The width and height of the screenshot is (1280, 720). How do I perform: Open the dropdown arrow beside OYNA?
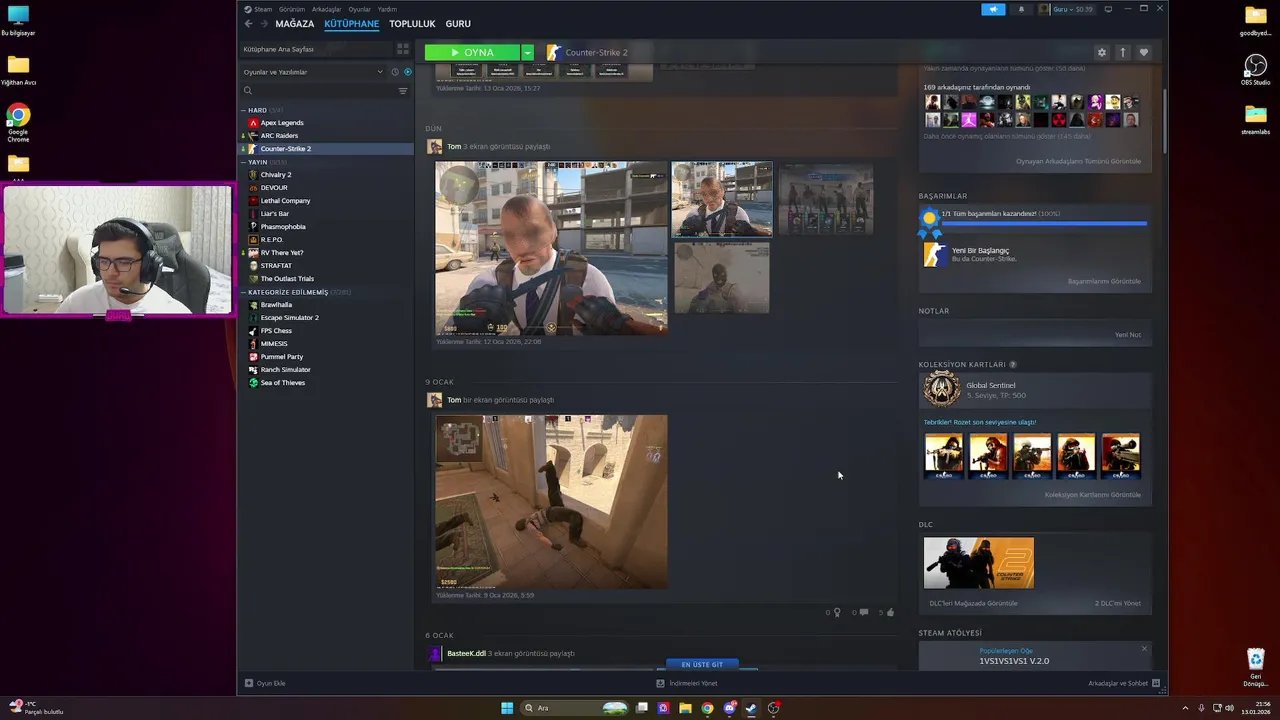click(527, 52)
